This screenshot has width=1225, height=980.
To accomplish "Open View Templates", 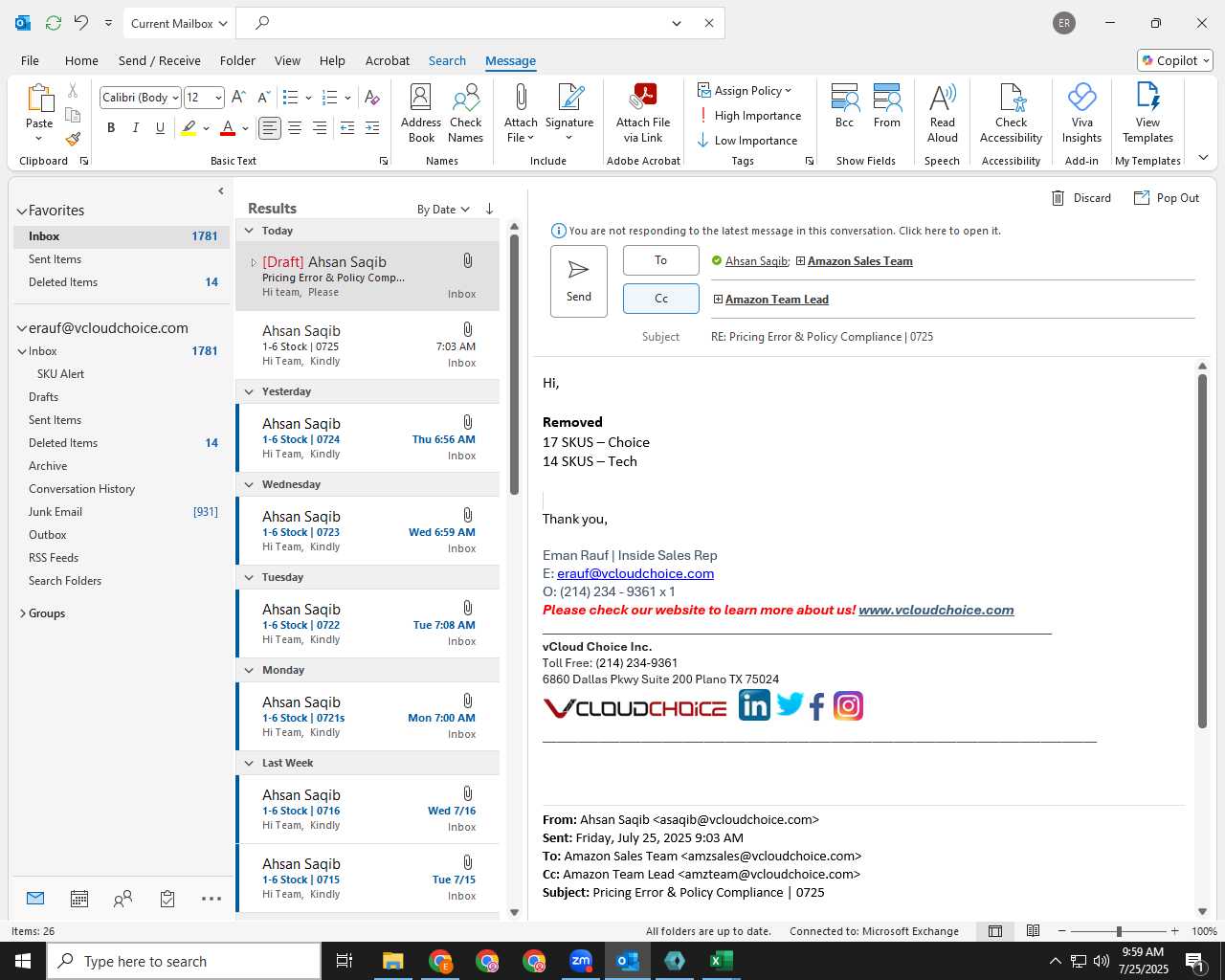I will coord(1147,113).
